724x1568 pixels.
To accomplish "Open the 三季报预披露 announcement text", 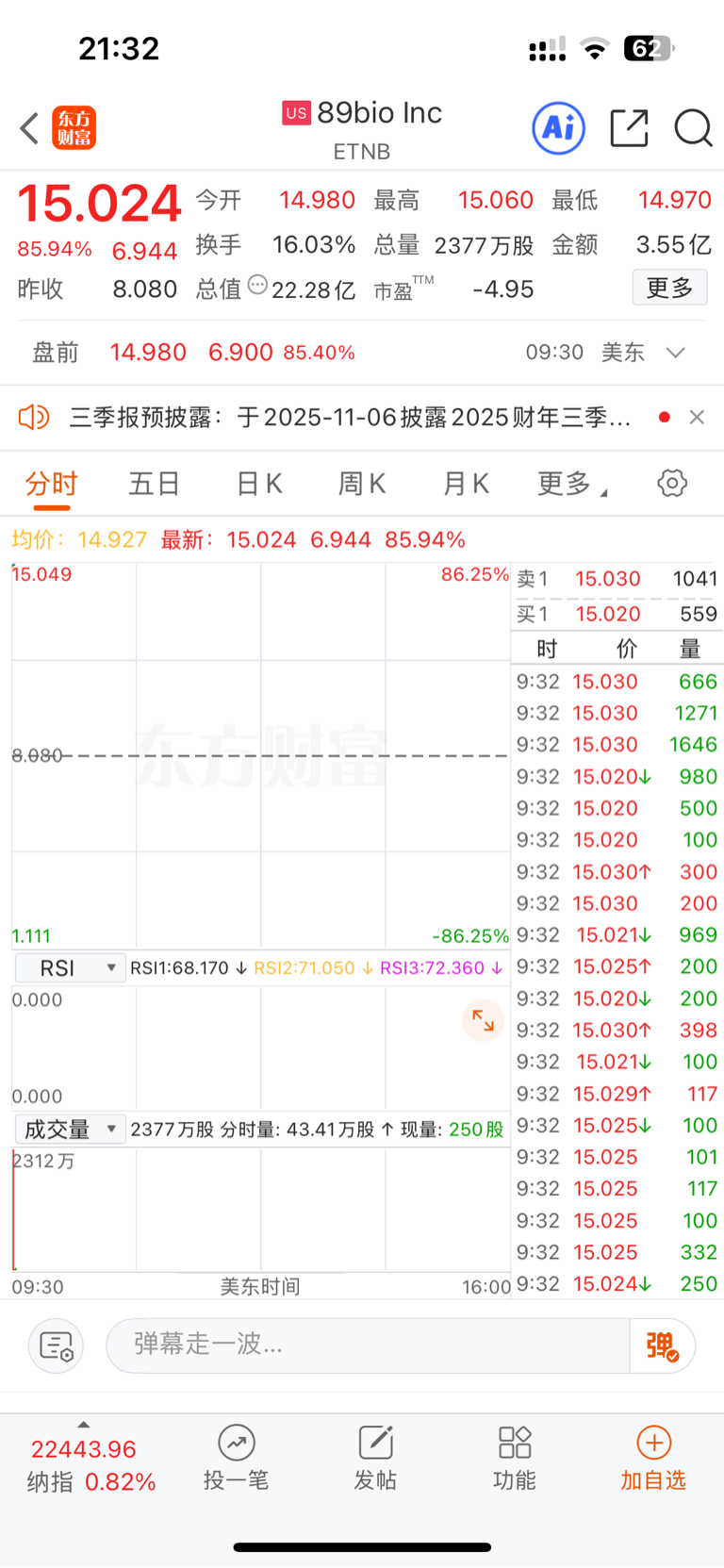I will tap(350, 417).
